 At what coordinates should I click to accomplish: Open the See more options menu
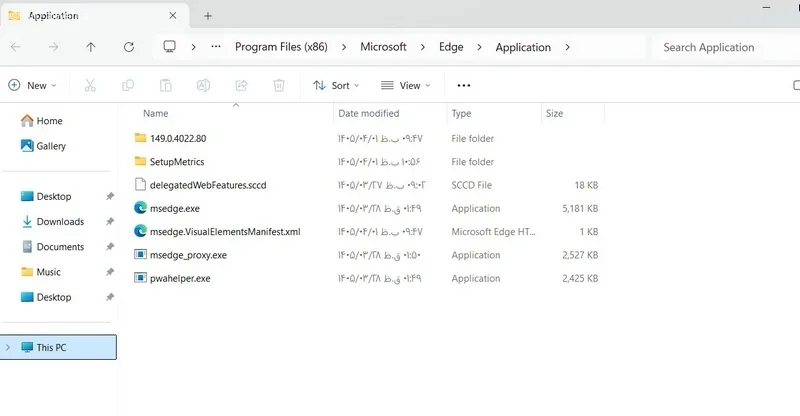[464, 85]
